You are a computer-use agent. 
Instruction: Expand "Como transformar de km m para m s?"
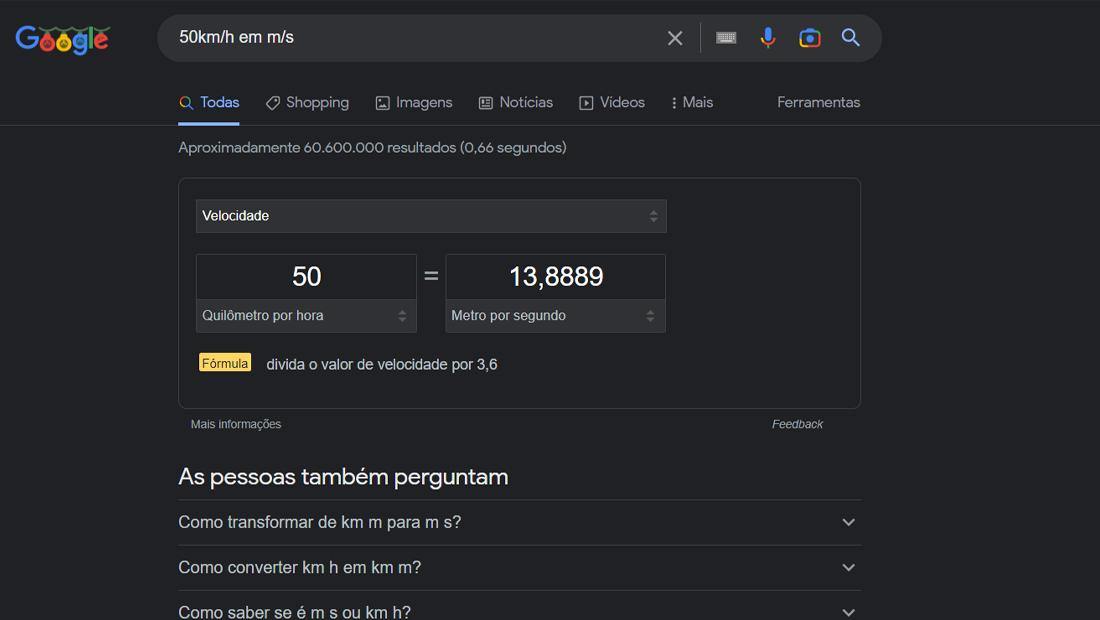(519, 523)
